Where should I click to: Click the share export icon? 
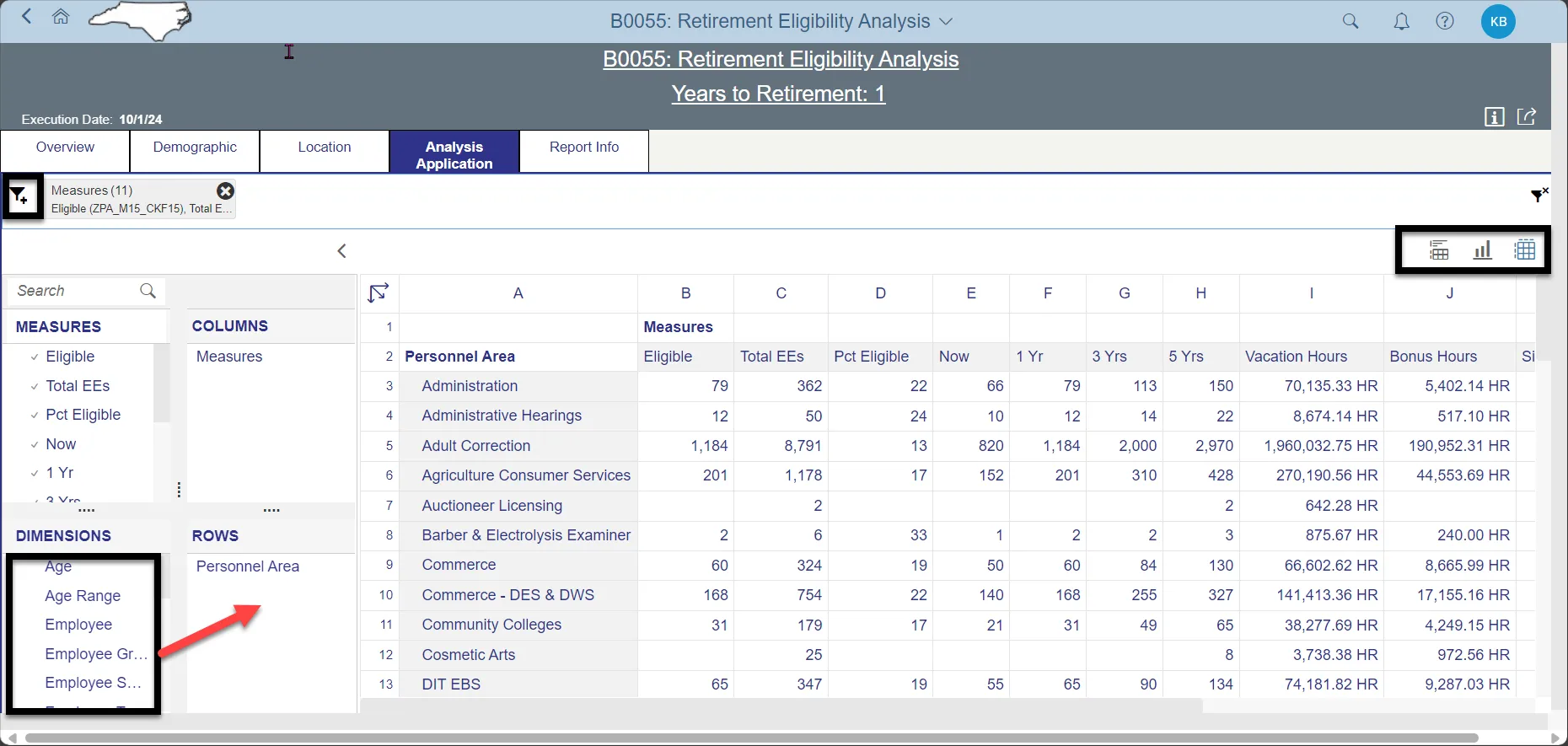1527,117
